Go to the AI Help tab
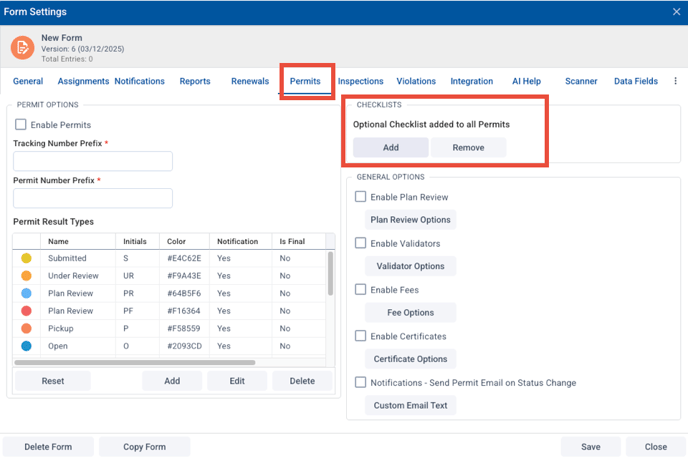This screenshot has height=458, width=688. (x=526, y=81)
